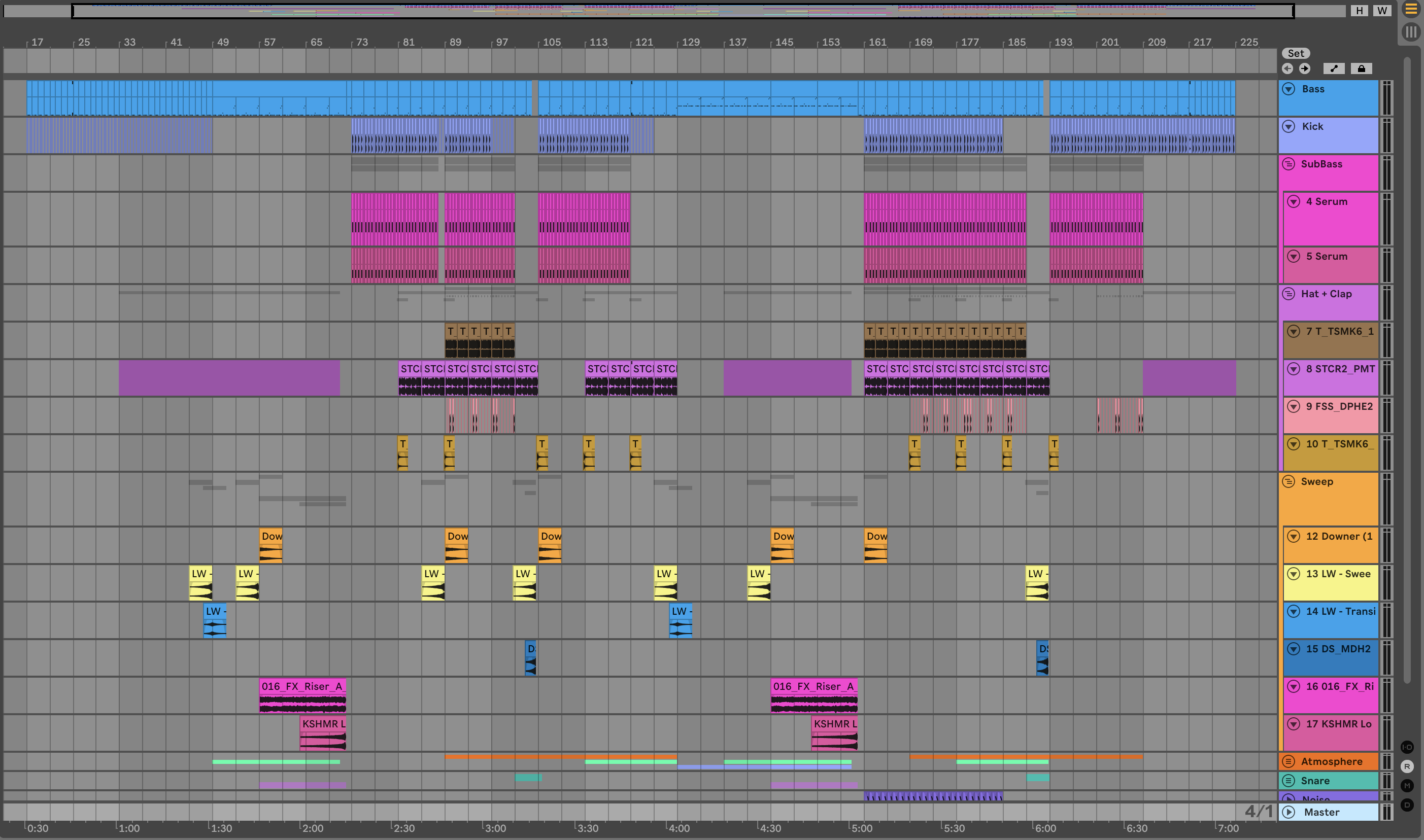This screenshot has height=840, width=1424.
Task: Fold the SubBass group track
Action: point(1289,164)
